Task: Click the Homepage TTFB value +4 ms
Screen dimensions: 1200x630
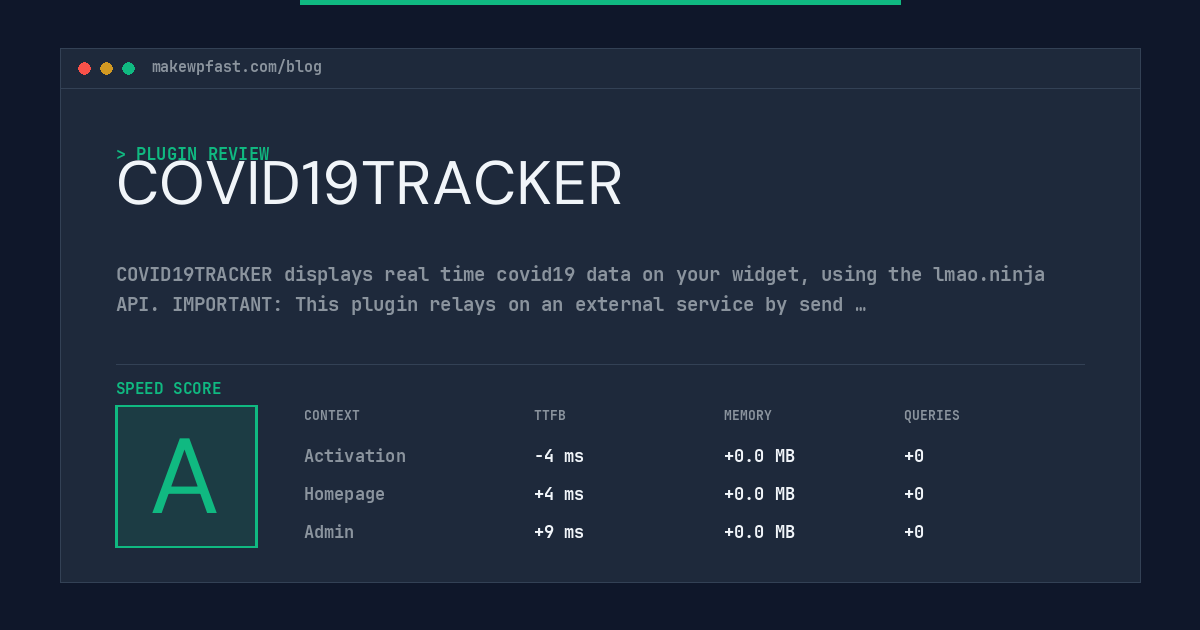Action: (559, 494)
